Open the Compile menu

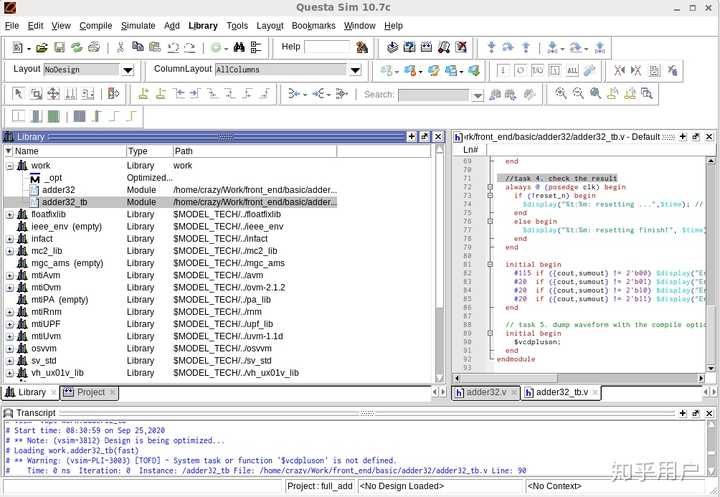(x=96, y=25)
